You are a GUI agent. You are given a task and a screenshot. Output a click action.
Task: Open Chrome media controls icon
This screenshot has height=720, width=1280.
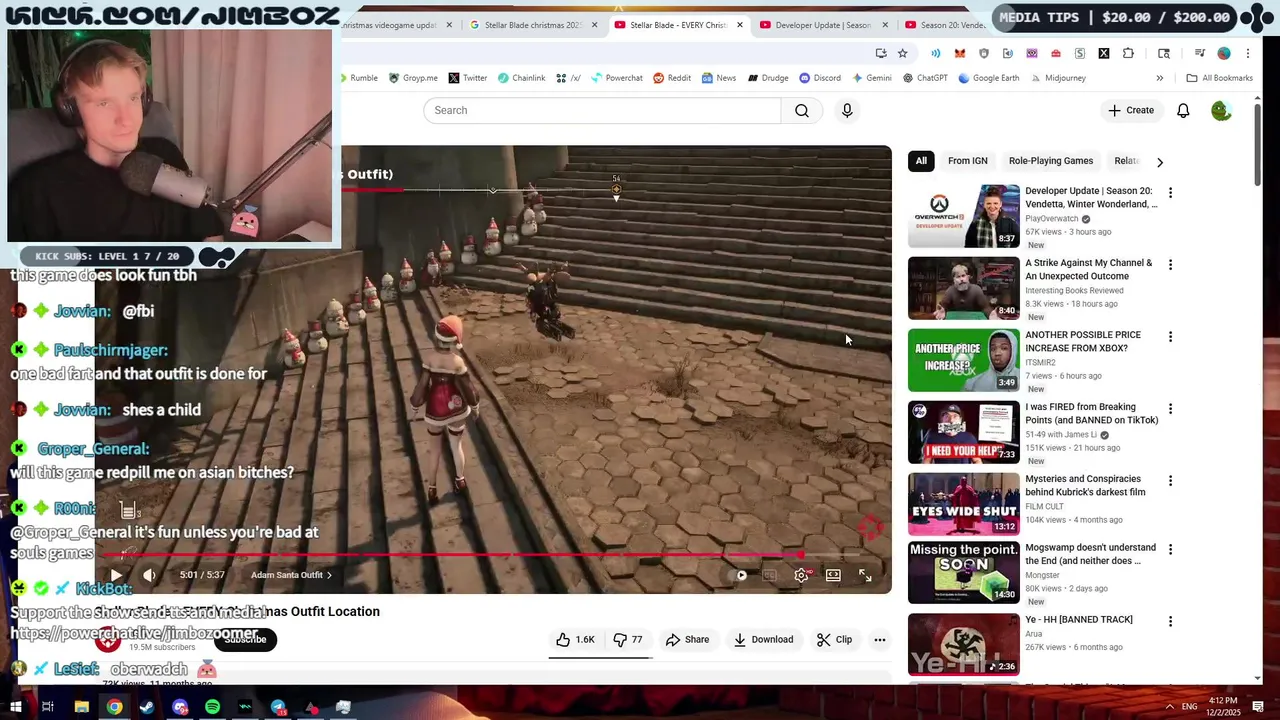1199,53
